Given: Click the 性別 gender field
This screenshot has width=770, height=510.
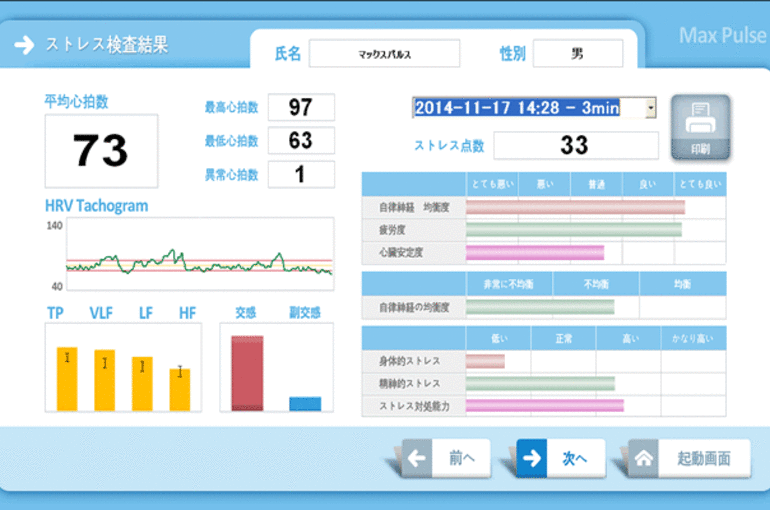Looking at the screenshot, I should point(577,54).
